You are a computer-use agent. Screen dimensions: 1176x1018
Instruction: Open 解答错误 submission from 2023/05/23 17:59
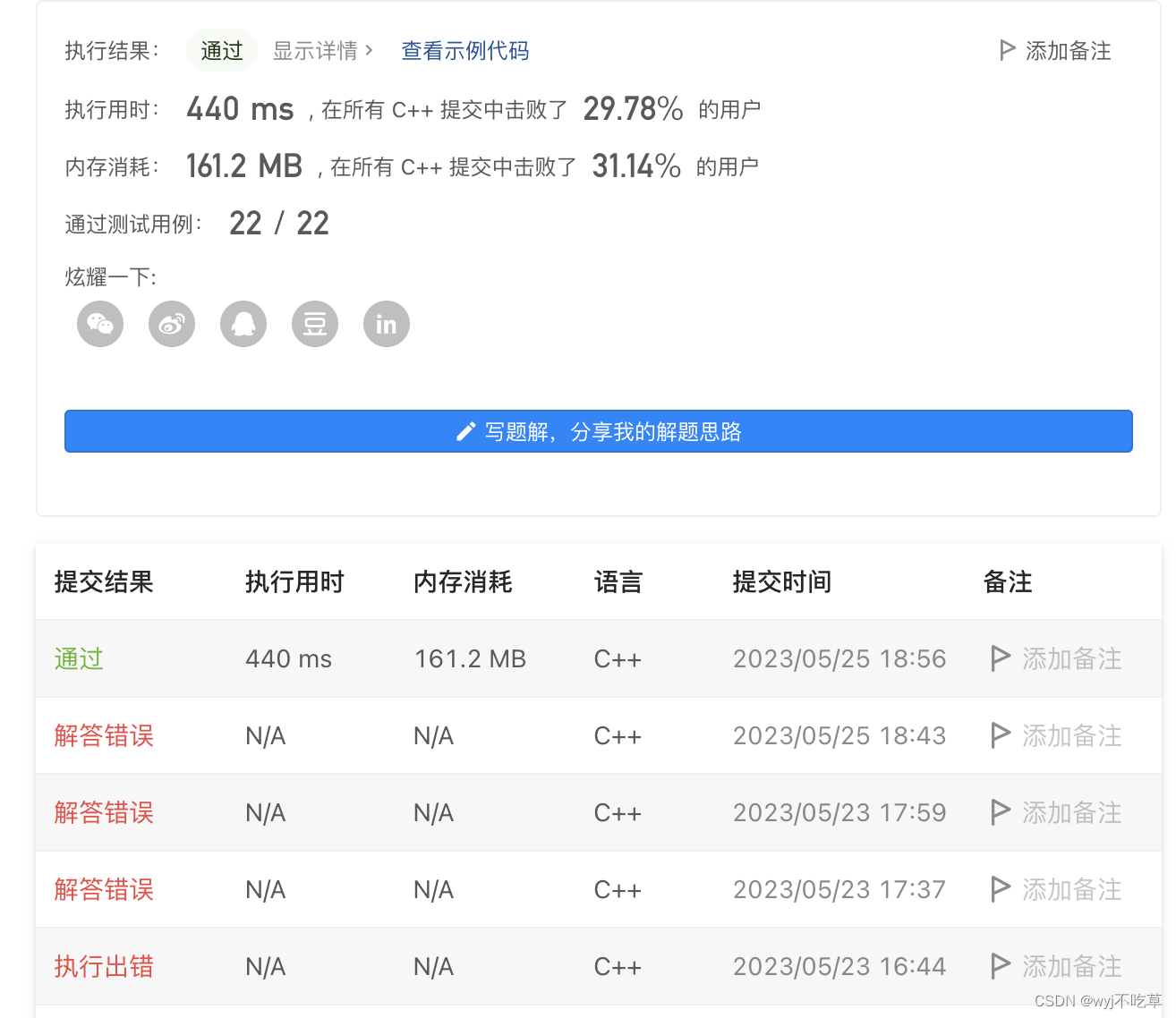pyautogui.click(x=104, y=813)
